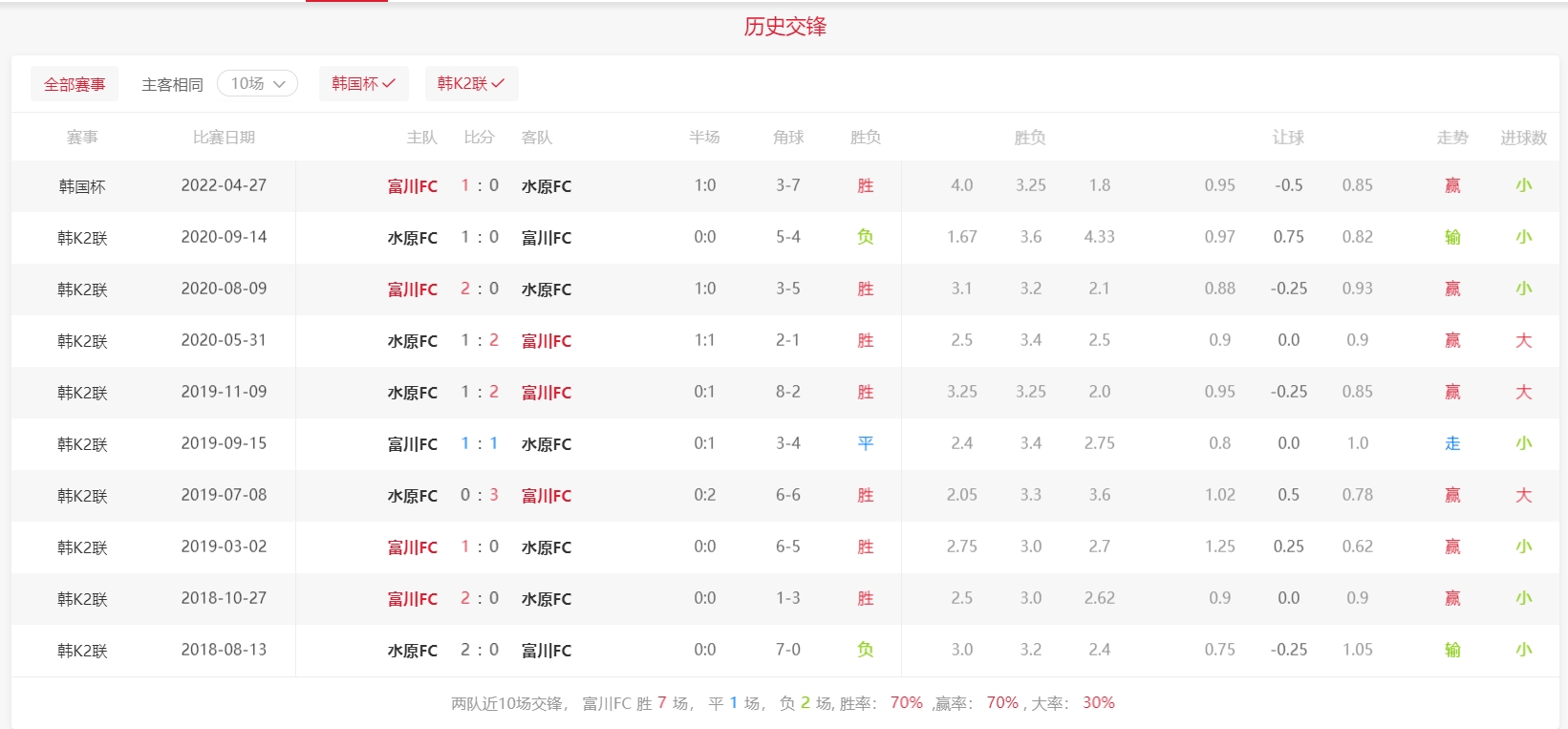Uncheck the 韩K2联 competition filter

click(x=471, y=84)
